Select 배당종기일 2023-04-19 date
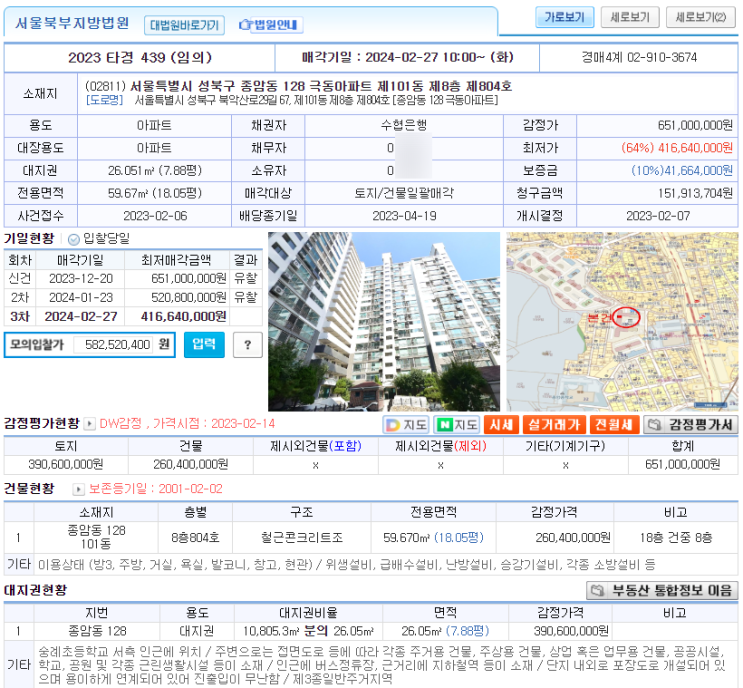The width and height of the screenshot is (743, 688). point(404,216)
